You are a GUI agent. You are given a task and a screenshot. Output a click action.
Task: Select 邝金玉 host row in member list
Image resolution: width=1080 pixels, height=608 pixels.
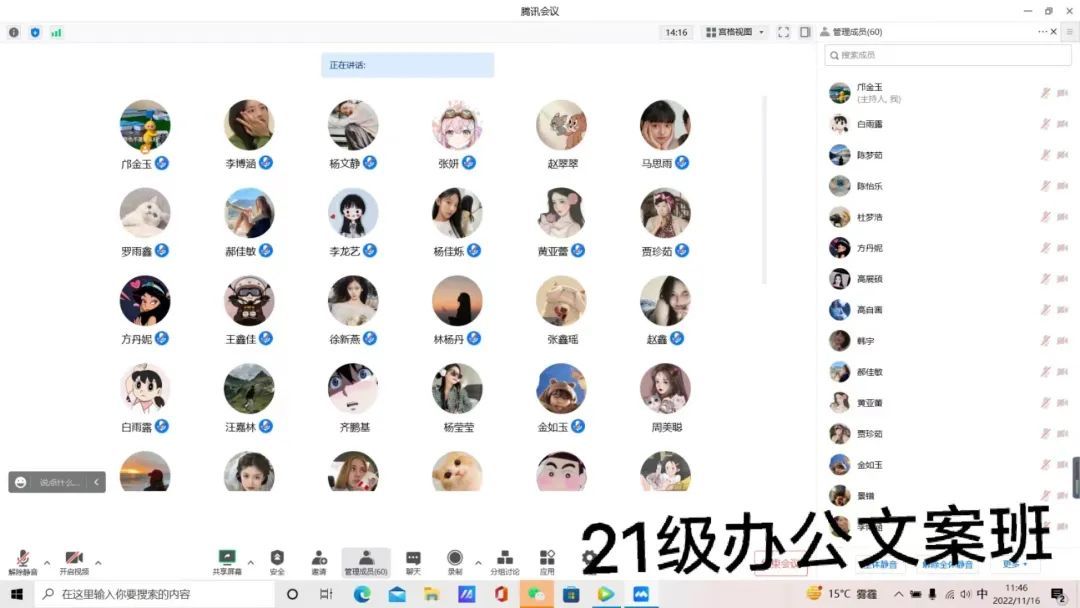947,93
